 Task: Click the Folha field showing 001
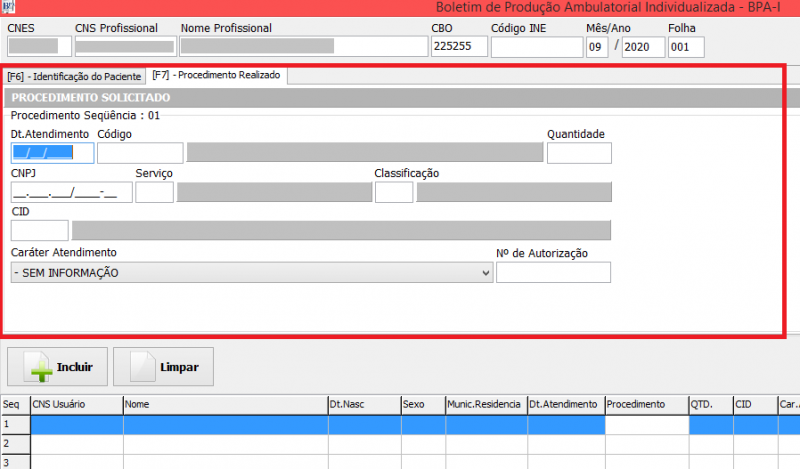[x=685, y=47]
